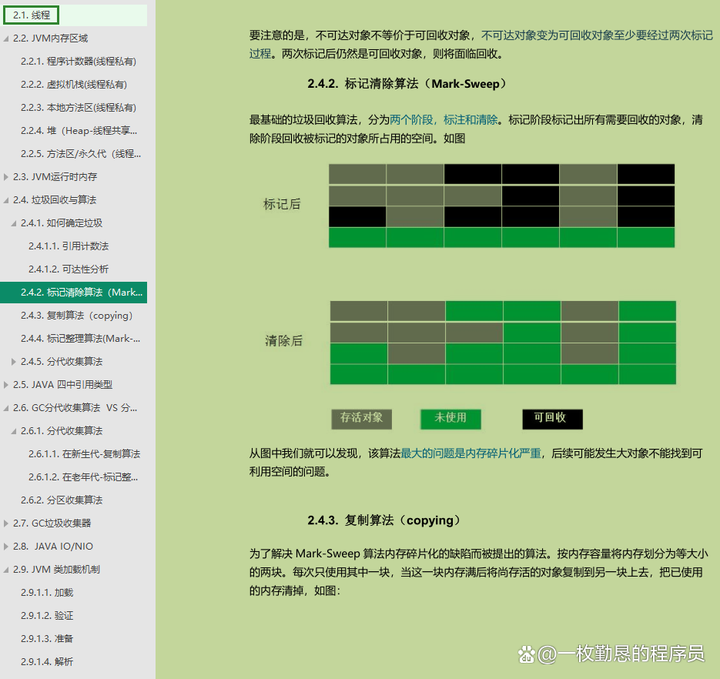Image resolution: width=720 pixels, height=679 pixels.
Task: Select 2.9.1.1. 加载 entry
Action: point(47,593)
